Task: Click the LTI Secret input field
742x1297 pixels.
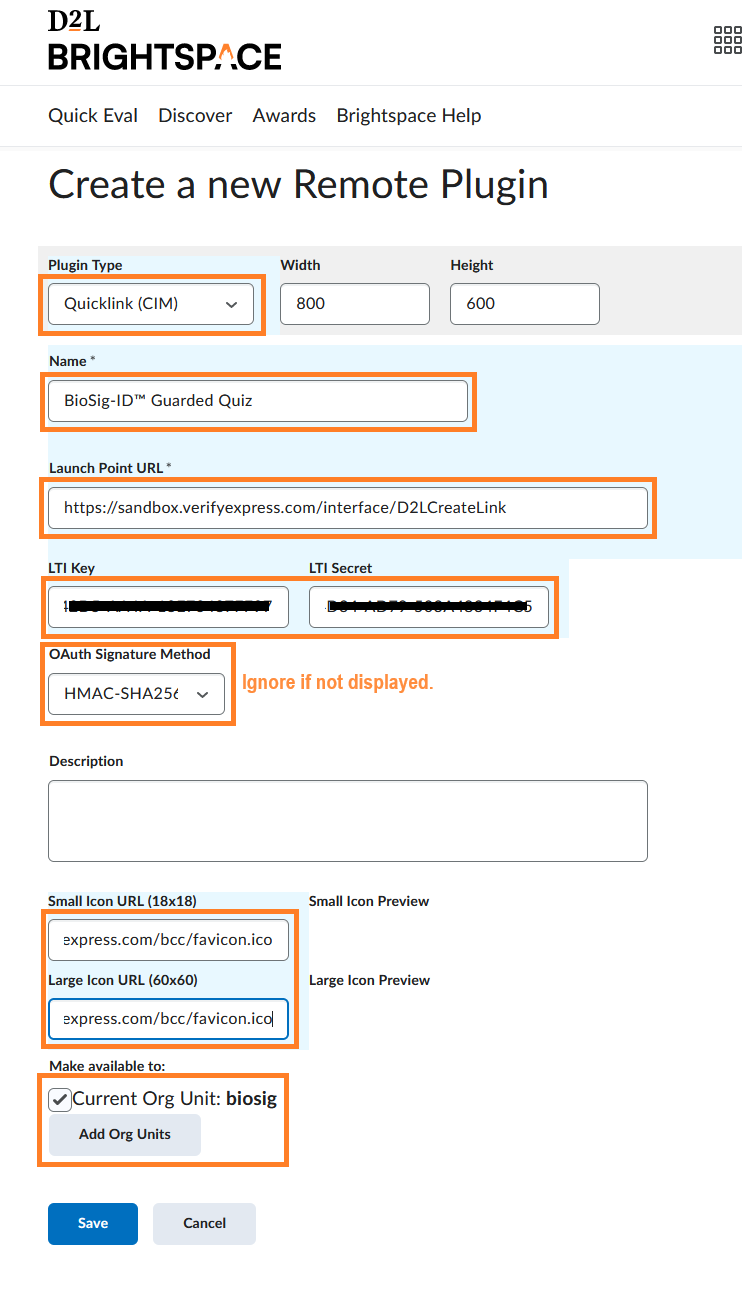Action: (x=429, y=606)
